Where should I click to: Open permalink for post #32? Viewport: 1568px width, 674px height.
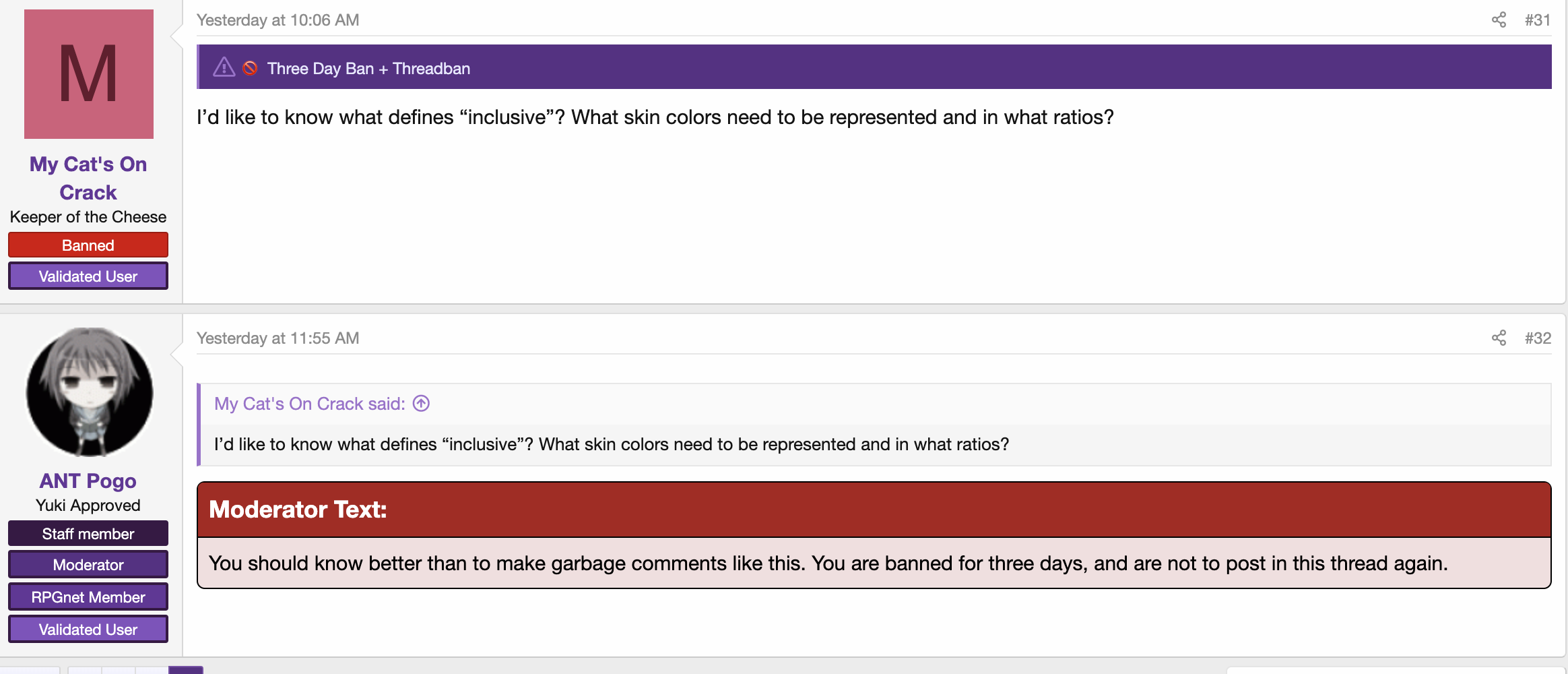point(1538,338)
